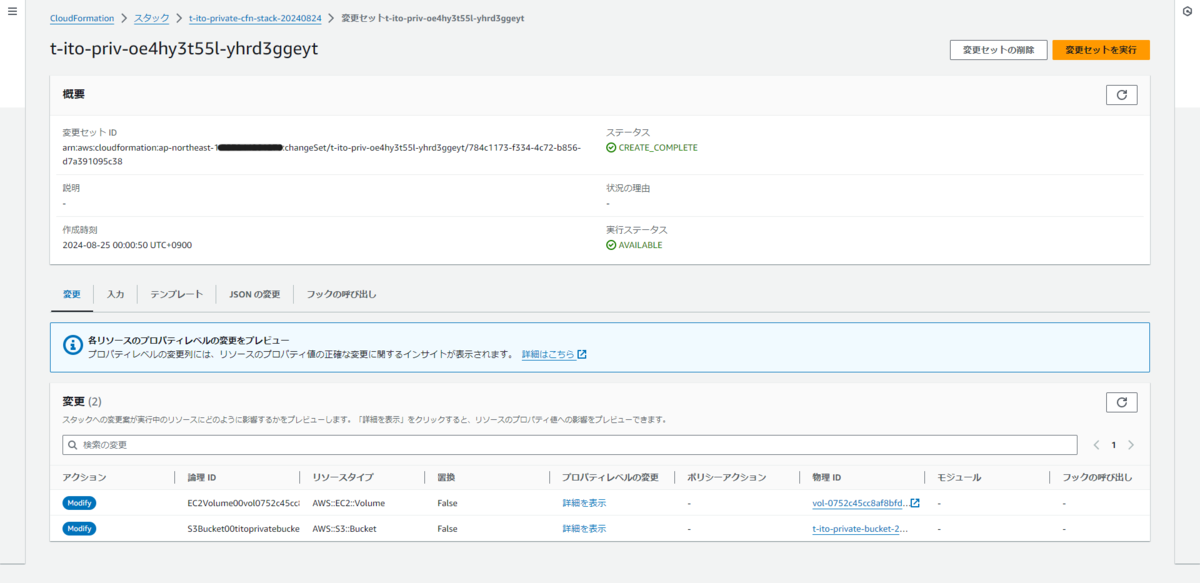Focus the 検索の変更 search field

pyautogui.click(x=570, y=444)
